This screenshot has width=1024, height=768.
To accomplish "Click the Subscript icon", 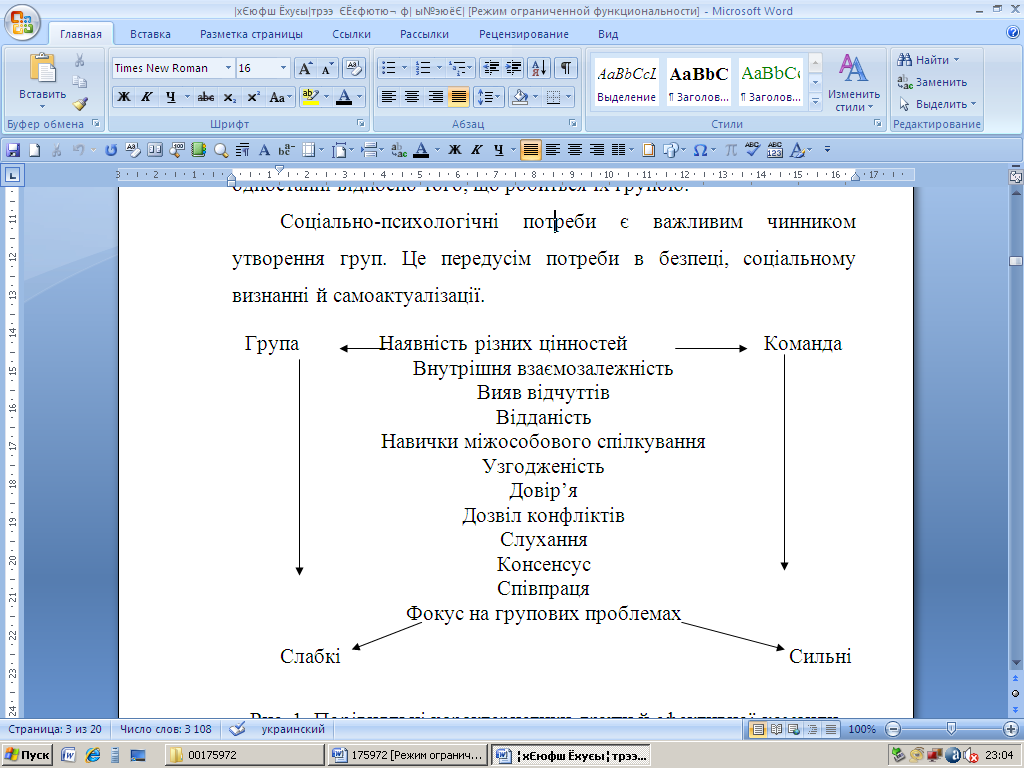I will [230, 97].
